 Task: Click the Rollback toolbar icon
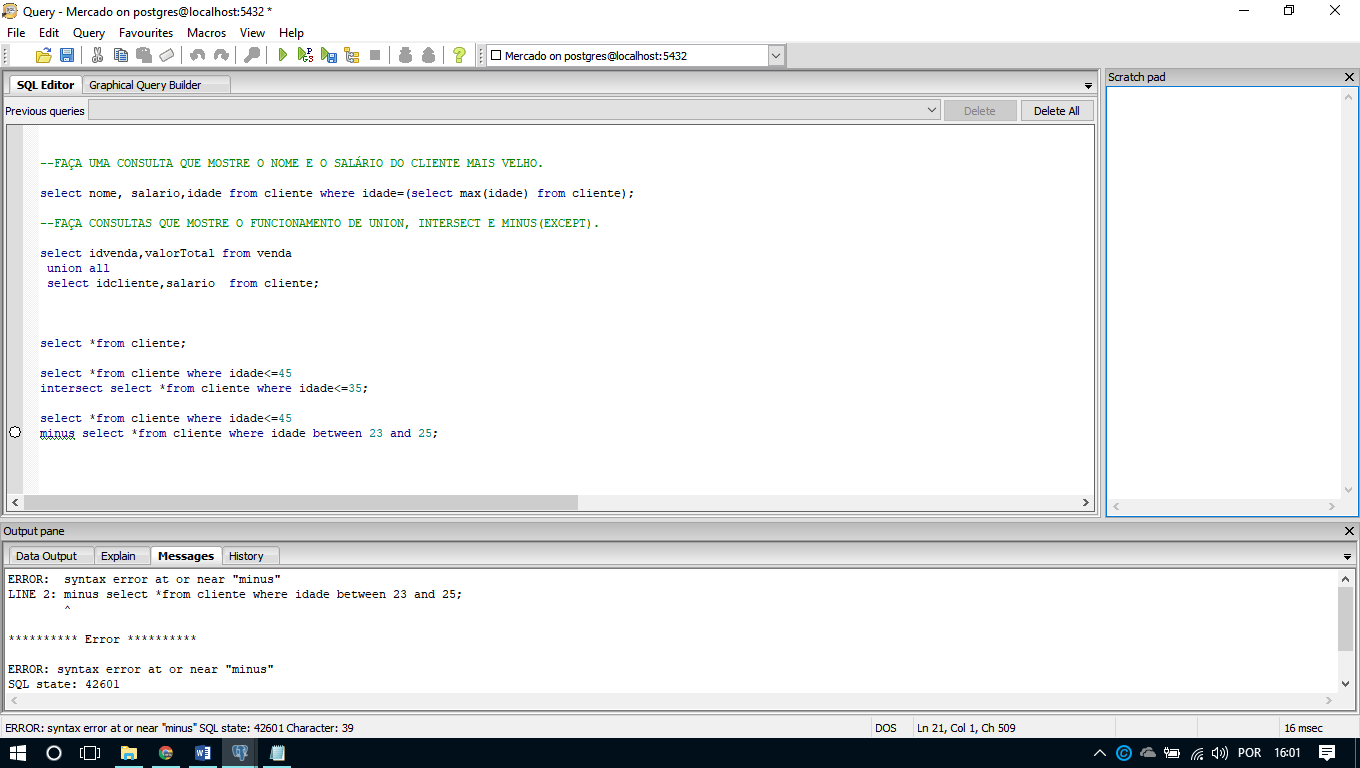[x=428, y=56]
